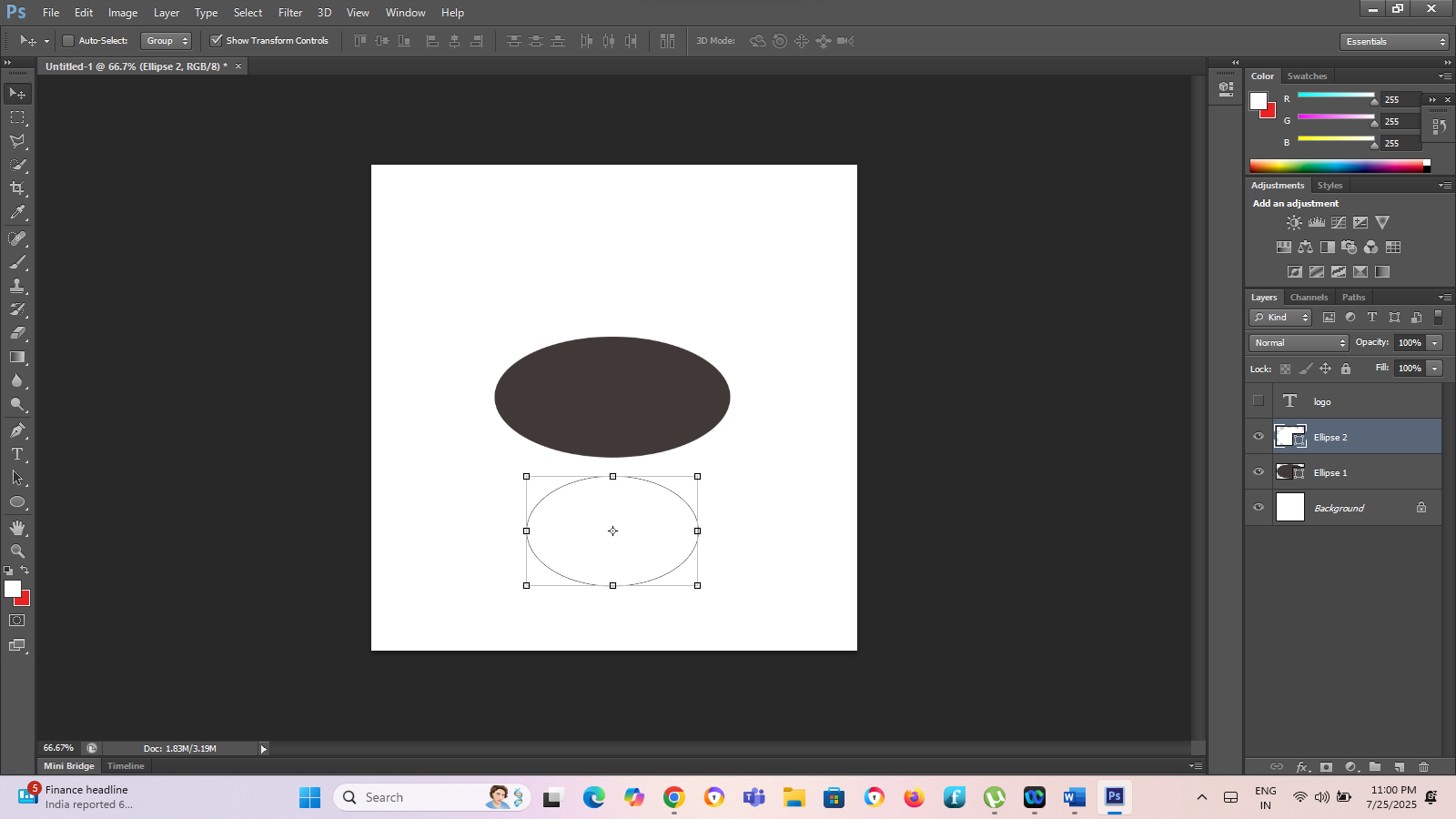Hide the Ellipse 2 layer
The height and width of the screenshot is (819, 1456).
(1259, 437)
